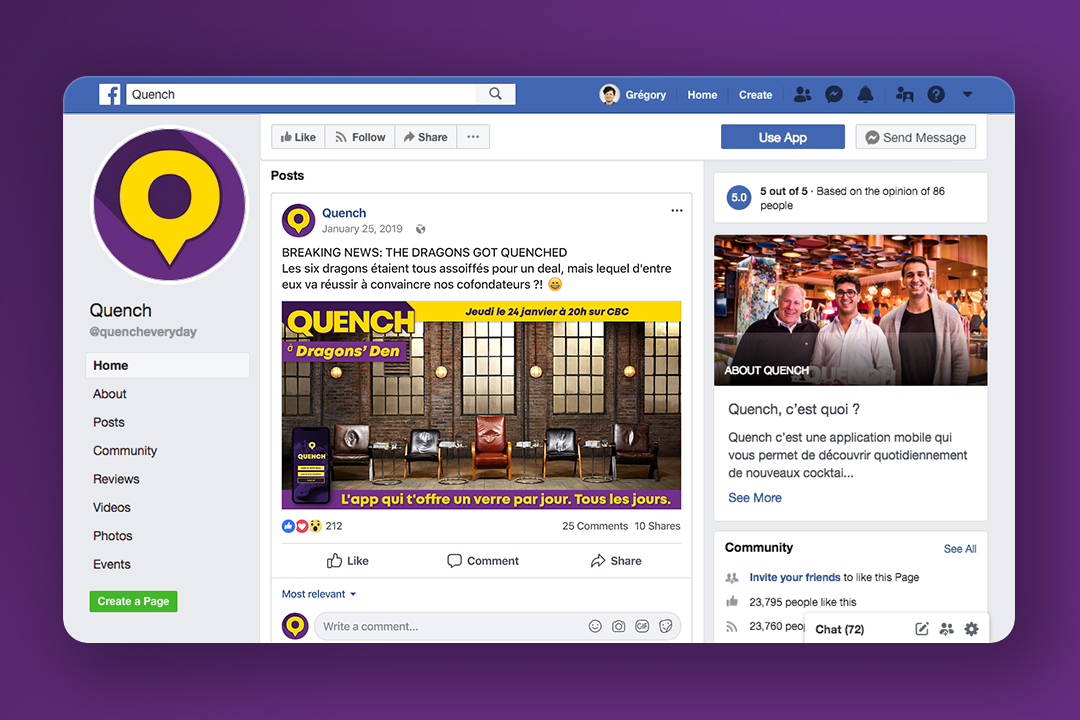The image size is (1080, 720).
Task: Open the quick help question mark icon
Action: 936,94
